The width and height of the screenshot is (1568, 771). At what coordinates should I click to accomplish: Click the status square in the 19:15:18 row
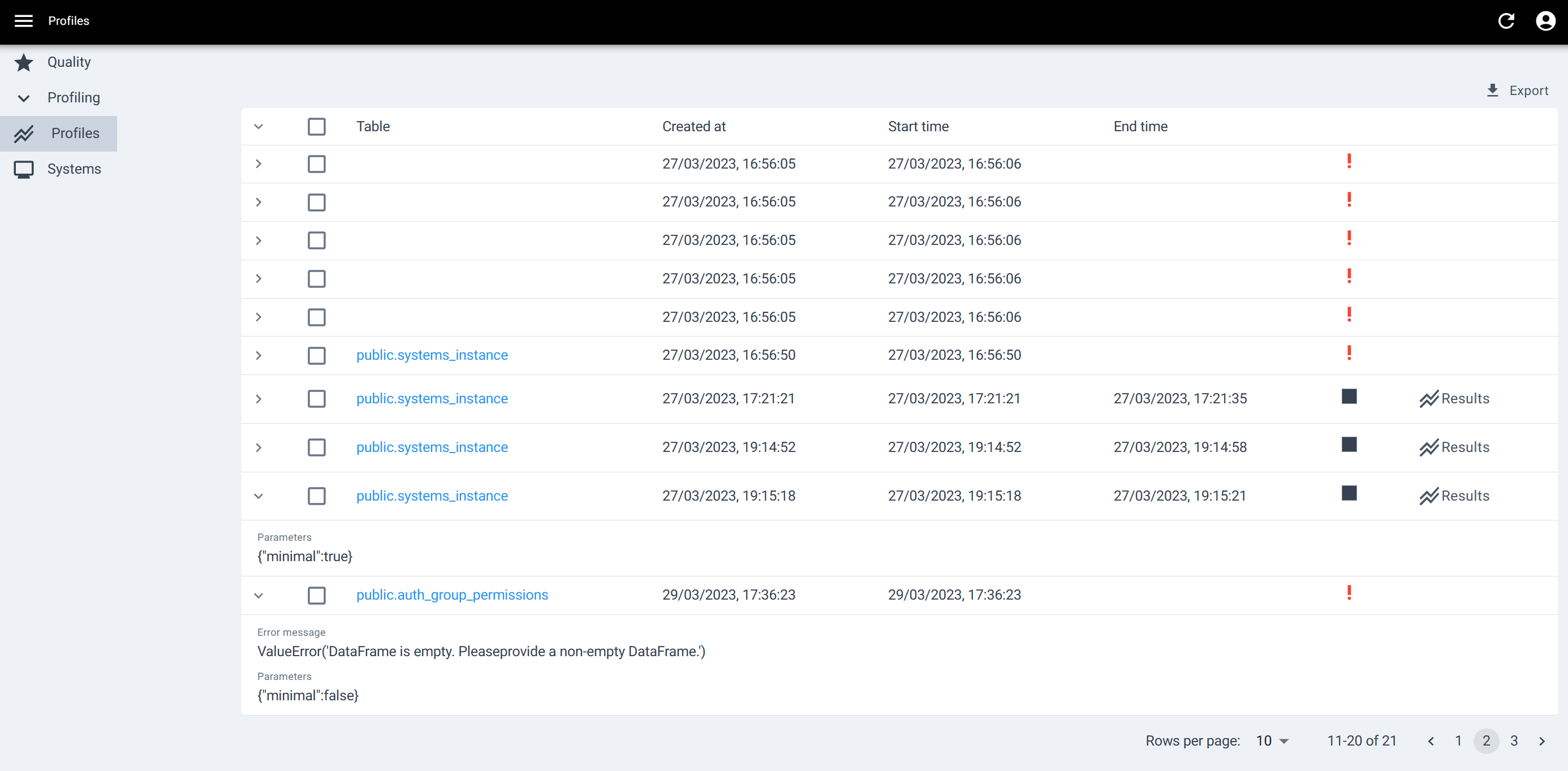(1349, 493)
